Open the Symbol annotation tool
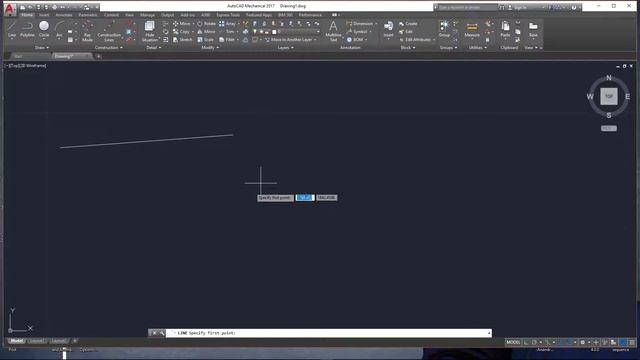 358,31
